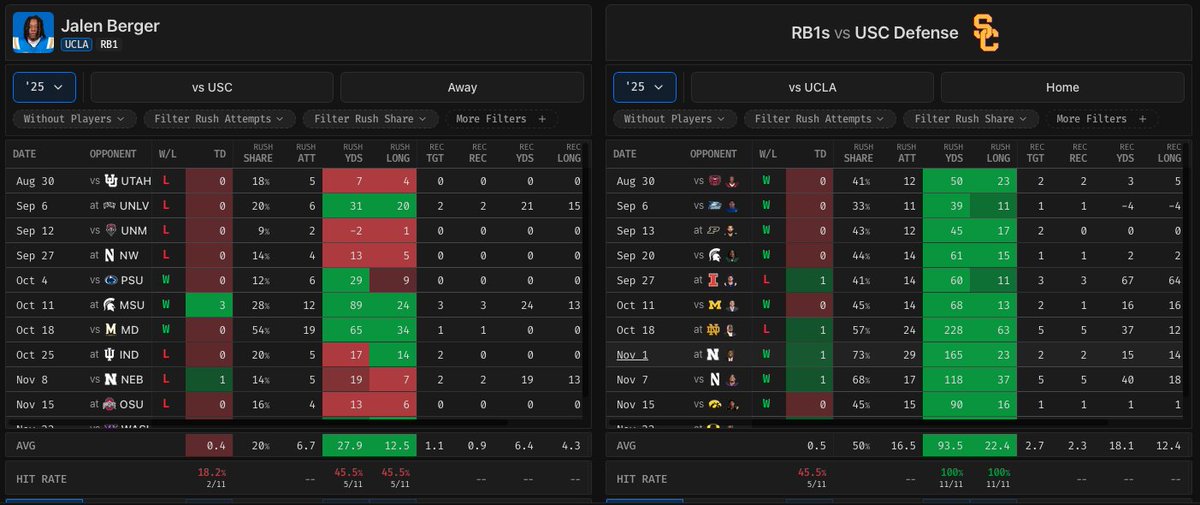
Task: Expand Filter Rush Share in USC Defense panel
Action: (x=971, y=119)
